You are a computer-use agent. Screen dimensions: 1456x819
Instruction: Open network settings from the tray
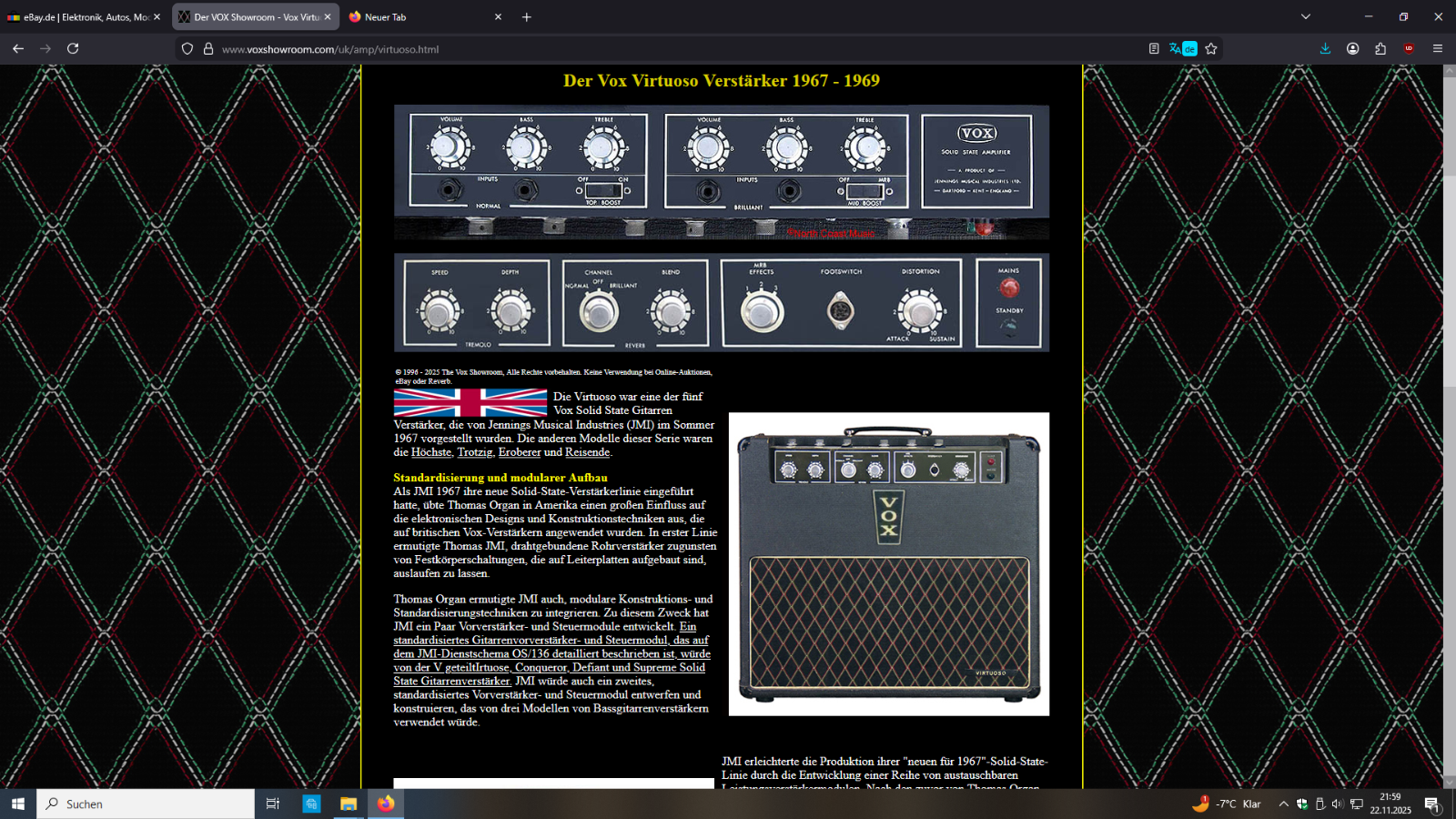coord(1357,804)
